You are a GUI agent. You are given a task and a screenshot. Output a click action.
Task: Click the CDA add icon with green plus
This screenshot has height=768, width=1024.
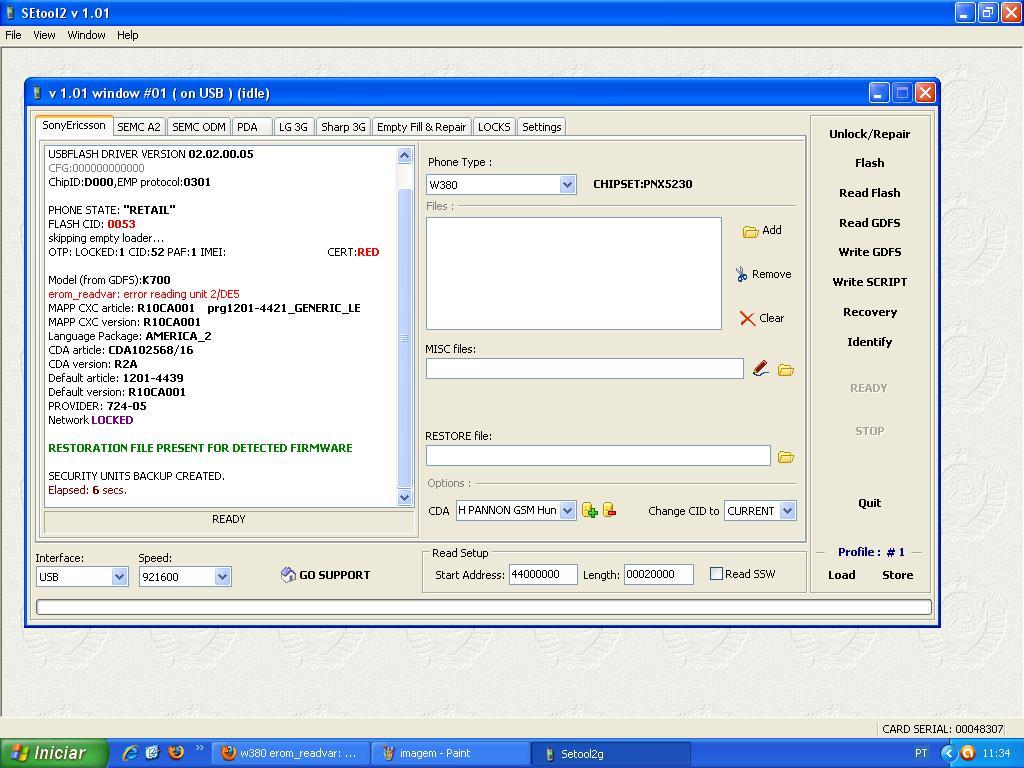tap(590, 511)
